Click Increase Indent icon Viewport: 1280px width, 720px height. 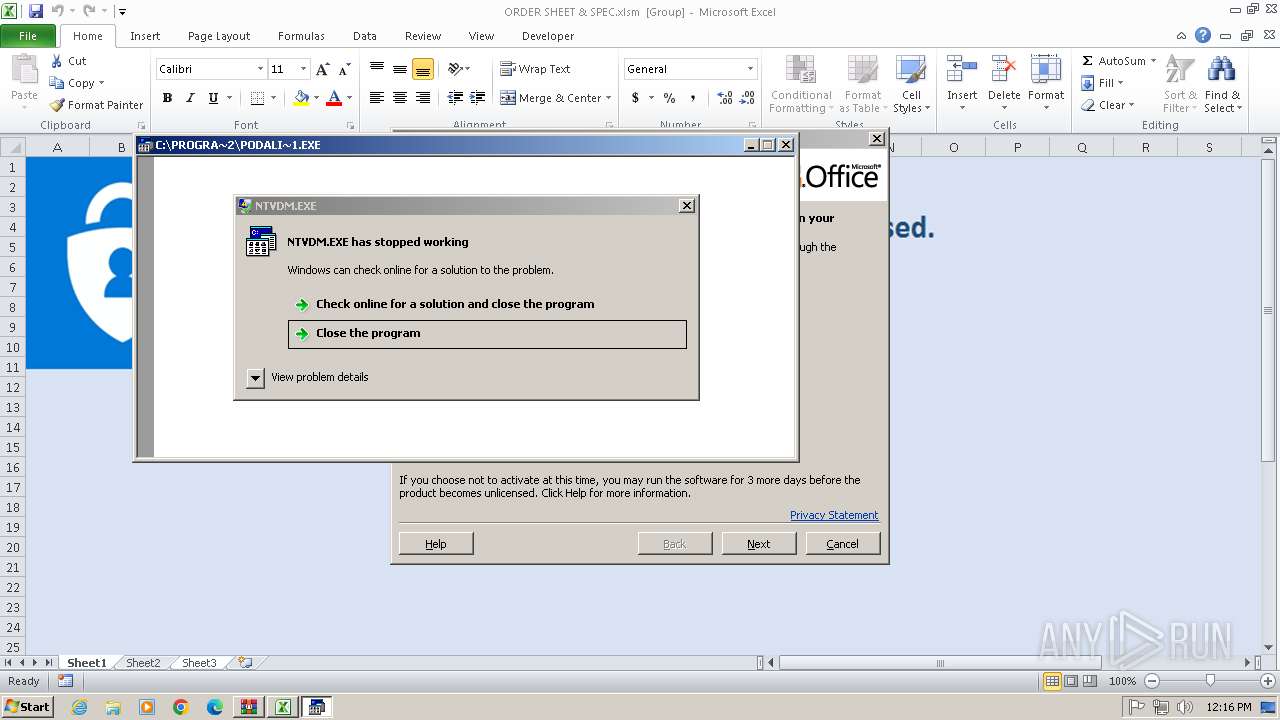pos(478,98)
